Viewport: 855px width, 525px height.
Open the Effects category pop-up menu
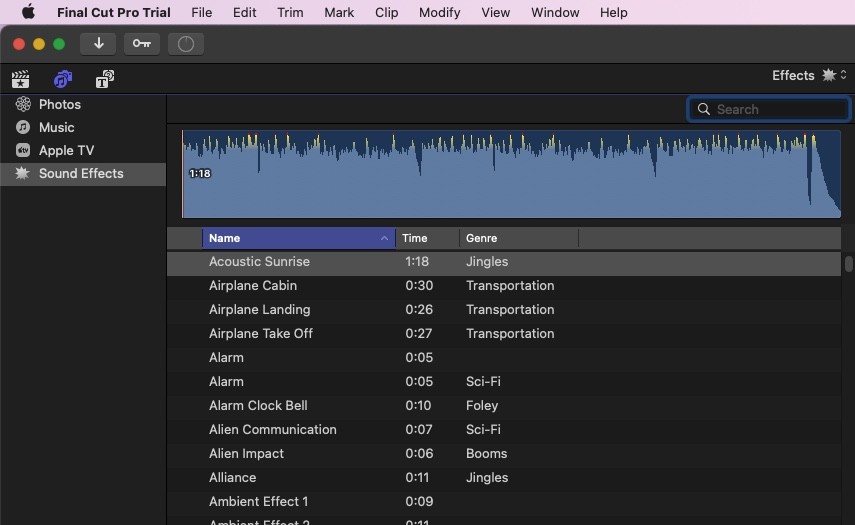click(x=808, y=75)
